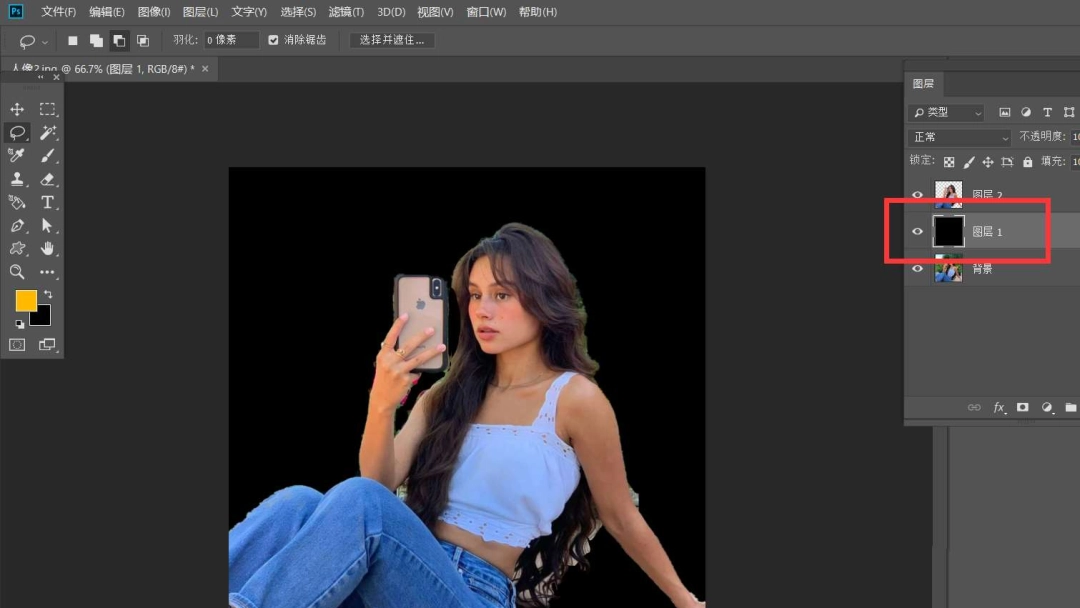Toggle lock all for the layer

(x=1028, y=162)
